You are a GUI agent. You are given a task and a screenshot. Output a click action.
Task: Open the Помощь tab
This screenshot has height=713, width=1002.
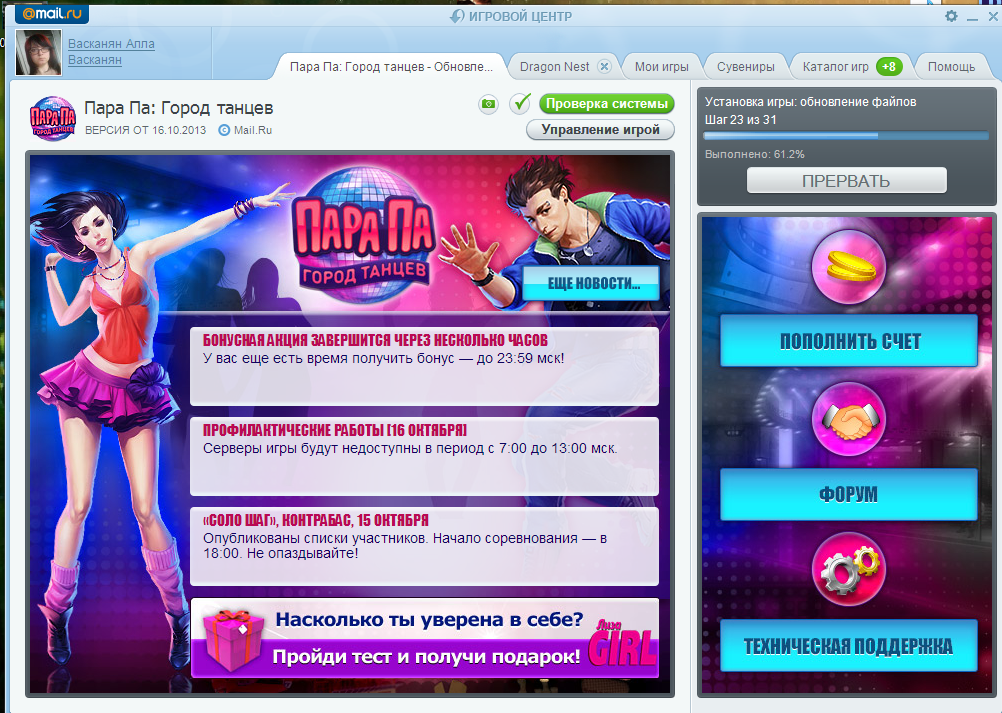951,66
